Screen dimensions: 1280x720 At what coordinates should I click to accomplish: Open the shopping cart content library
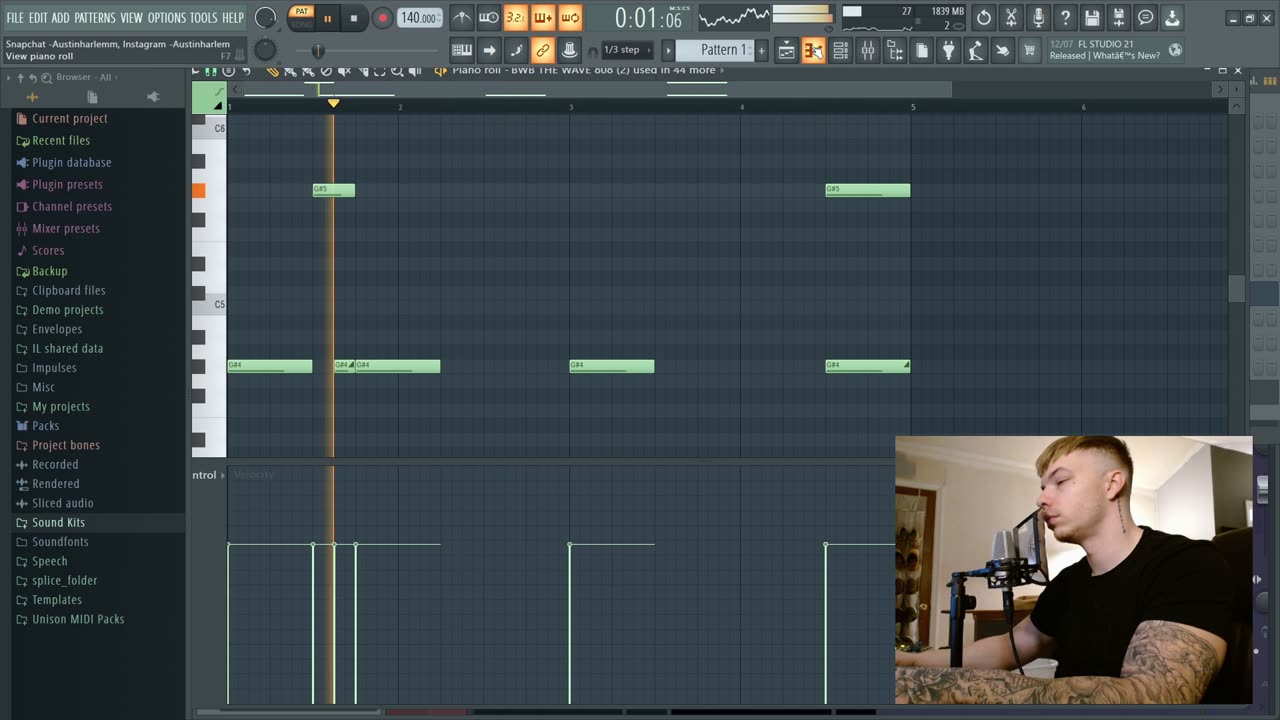1029,50
